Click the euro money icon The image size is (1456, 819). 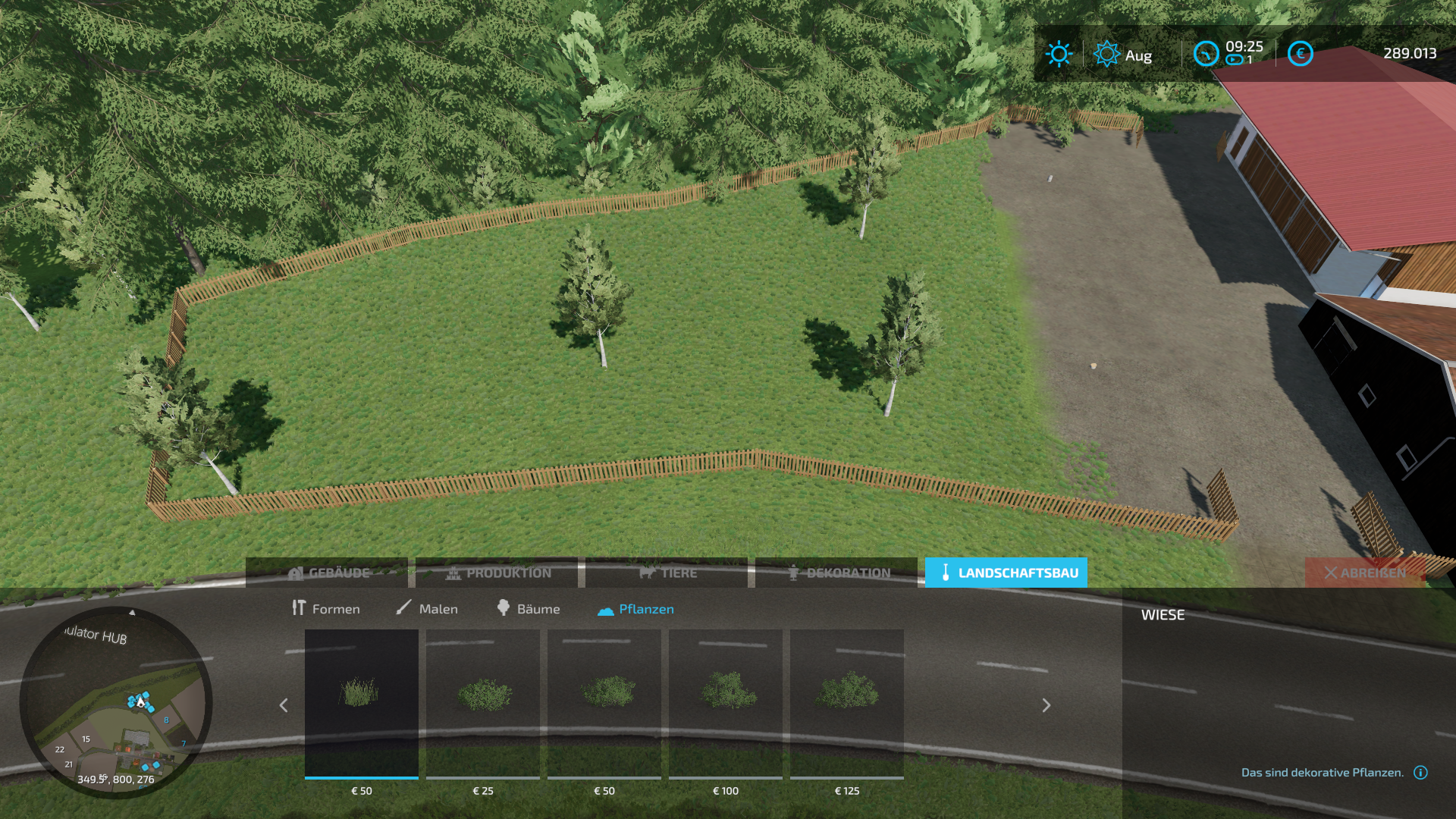pyautogui.click(x=1300, y=54)
